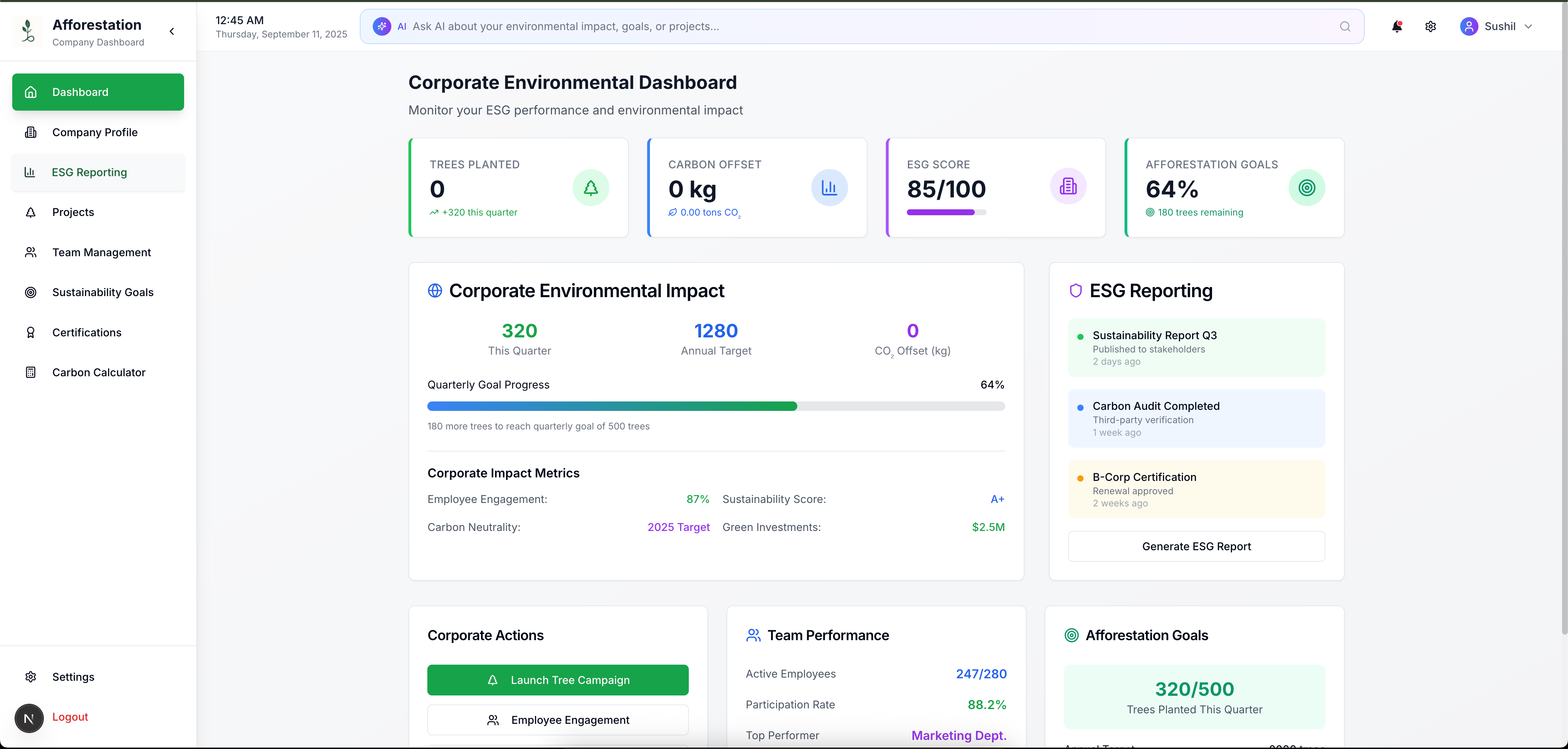
Task: Open Company Profile from the sidebar icon
Action: pos(30,132)
